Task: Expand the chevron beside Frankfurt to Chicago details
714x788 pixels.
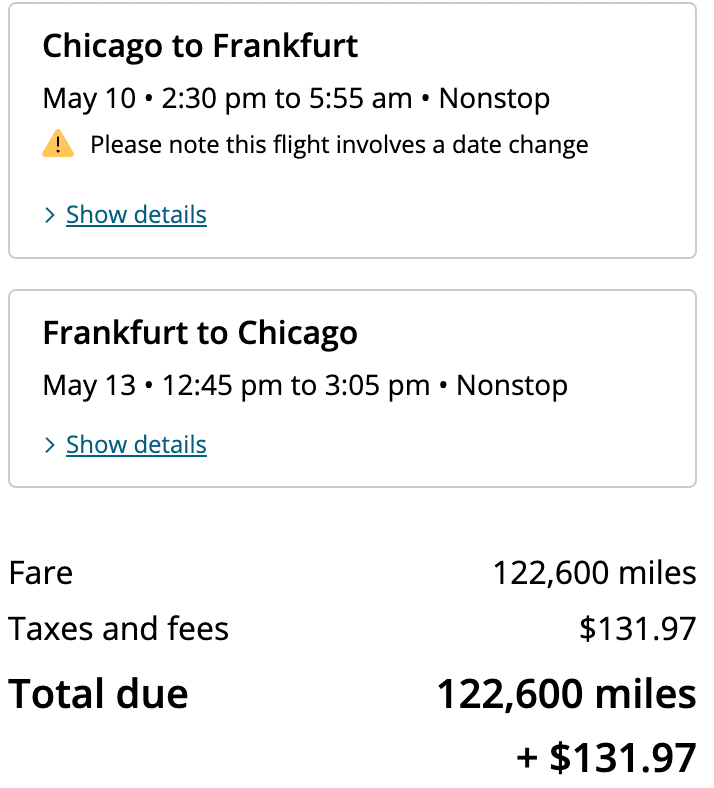Action: coord(49,445)
